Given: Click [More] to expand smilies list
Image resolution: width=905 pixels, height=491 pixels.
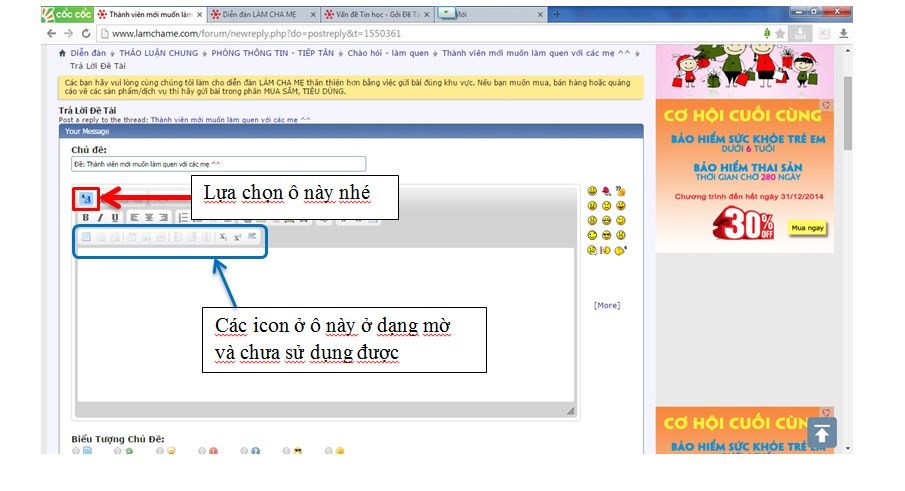Looking at the screenshot, I should pyautogui.click(x=606, y=305).
